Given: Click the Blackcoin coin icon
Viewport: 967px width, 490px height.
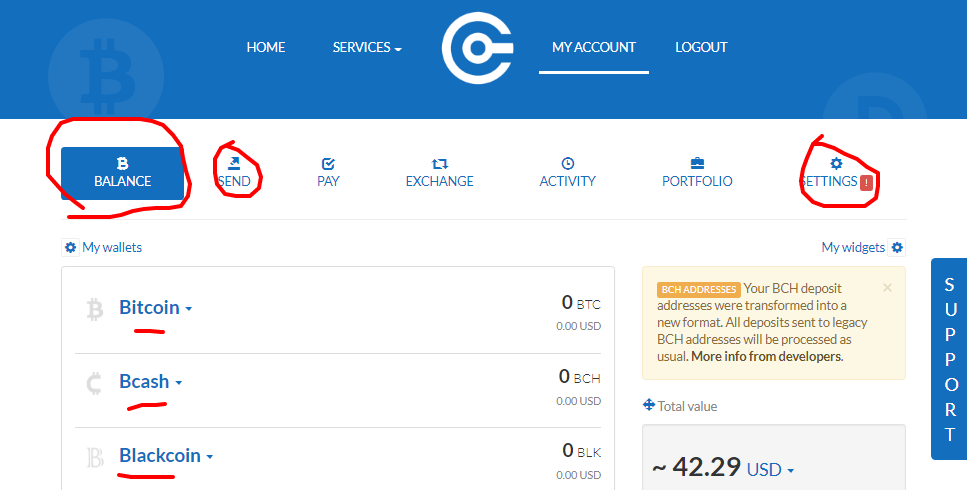Looking at the screenshot, I should tap(94, 457).
